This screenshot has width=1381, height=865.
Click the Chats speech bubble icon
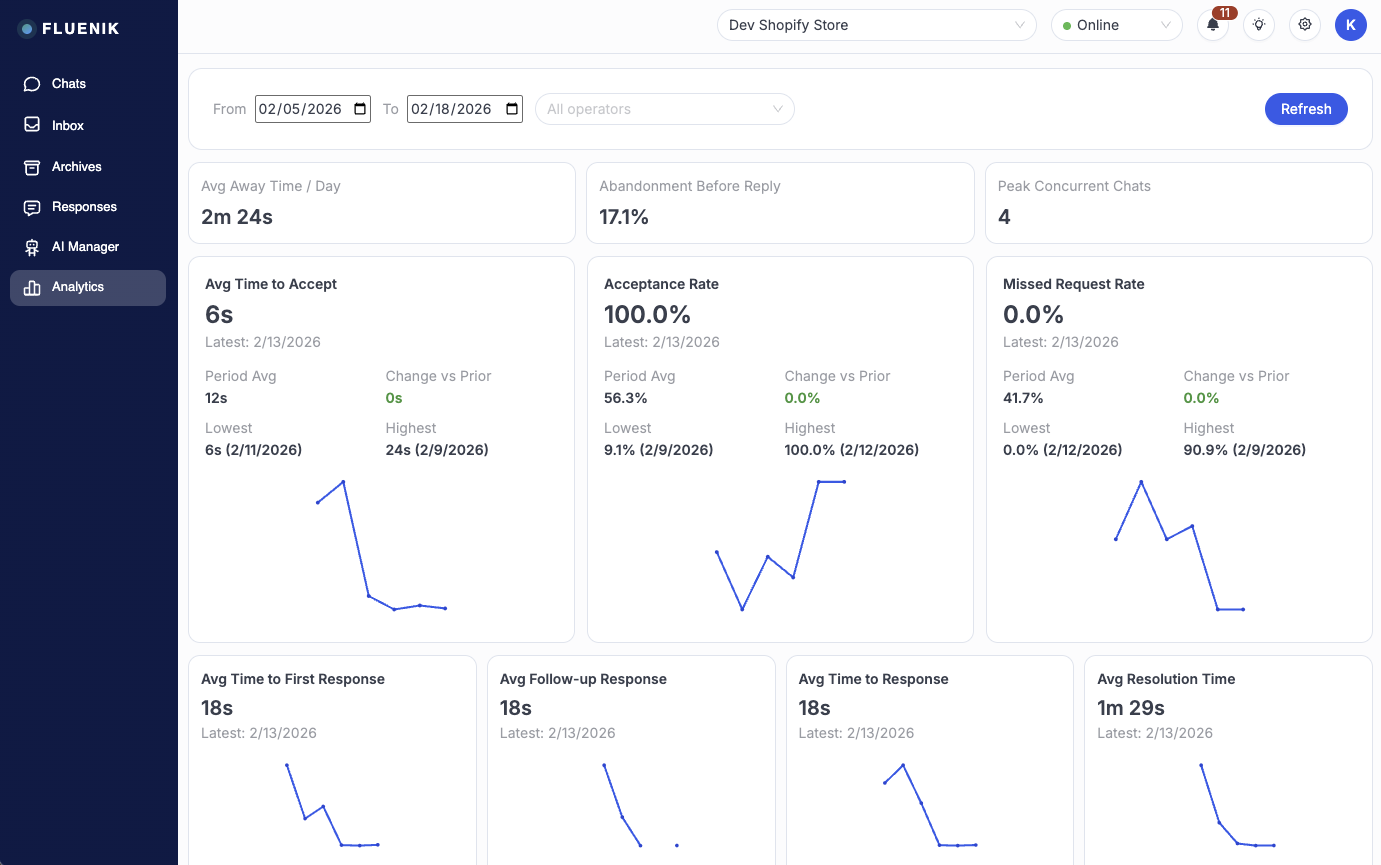pyautogui.click(x=32, y=84)
